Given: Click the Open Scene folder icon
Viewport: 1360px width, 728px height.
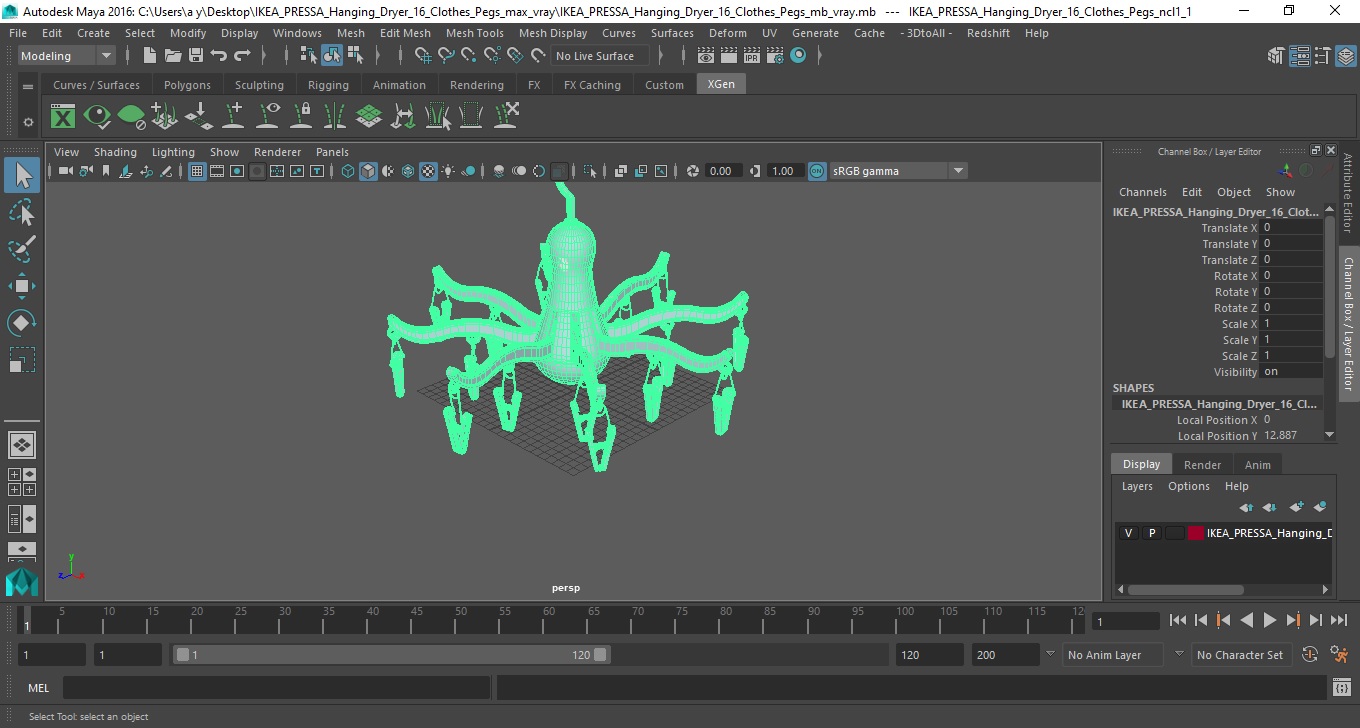Looking at the screenshot, I should tap(173, 56).
